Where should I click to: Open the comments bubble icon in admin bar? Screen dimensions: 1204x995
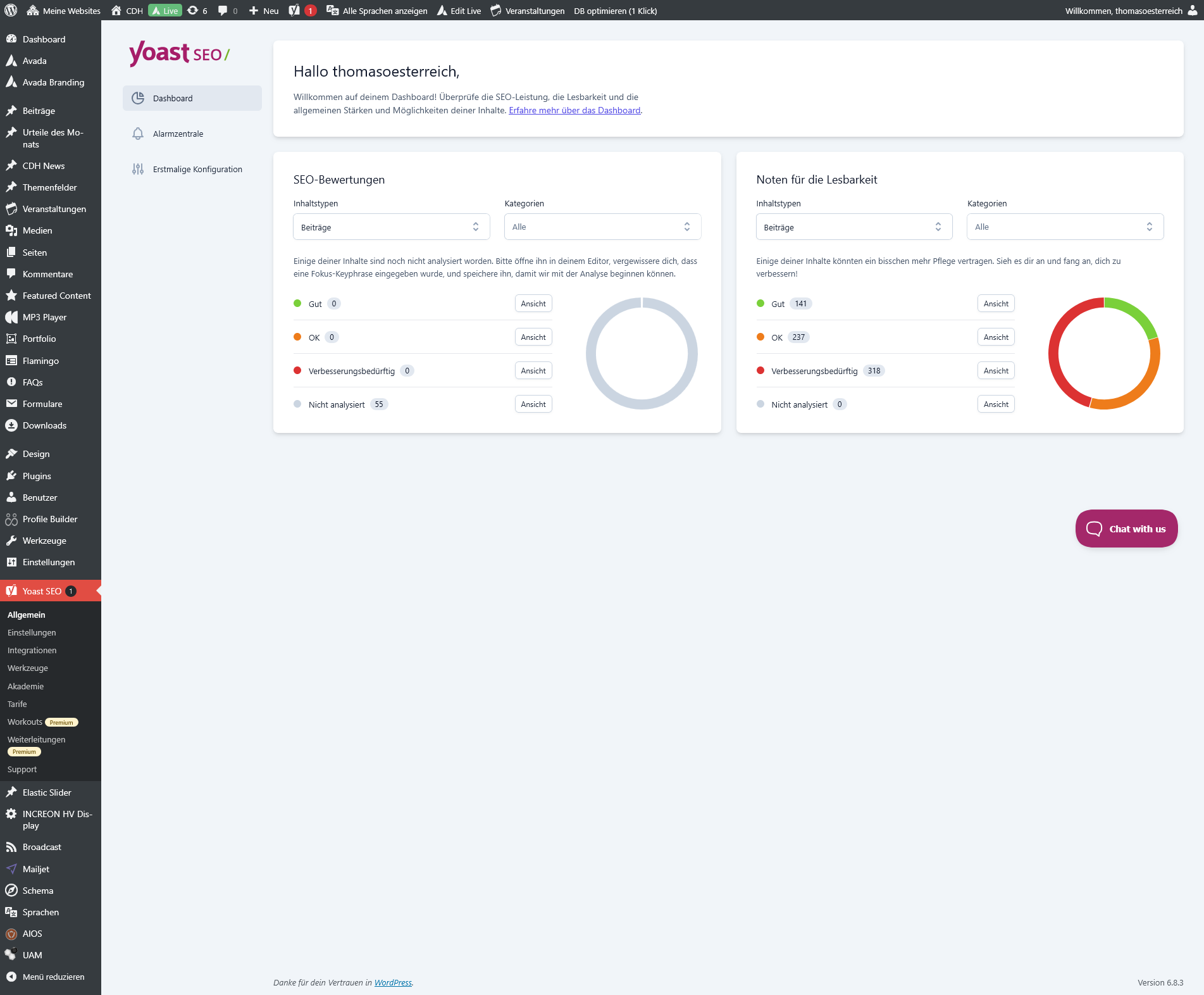click(223, 11)
